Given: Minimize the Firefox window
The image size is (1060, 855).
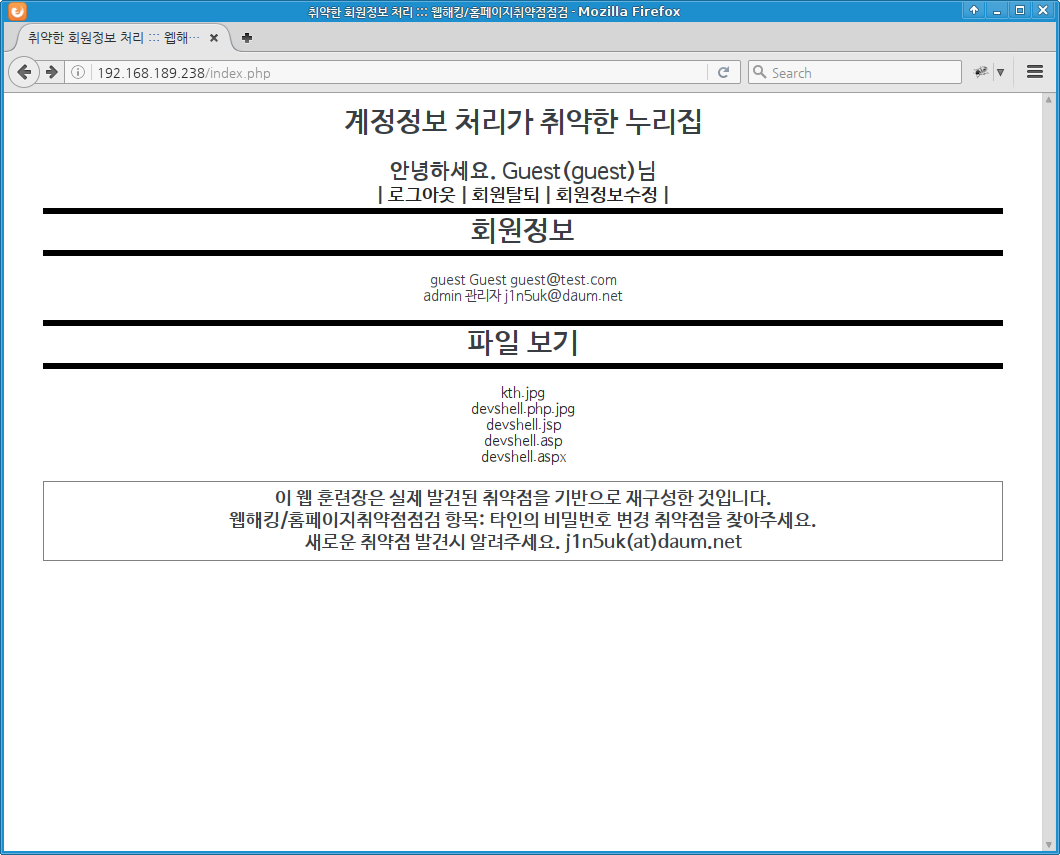Looking at the screenshot, I should (x=996, y=10).
